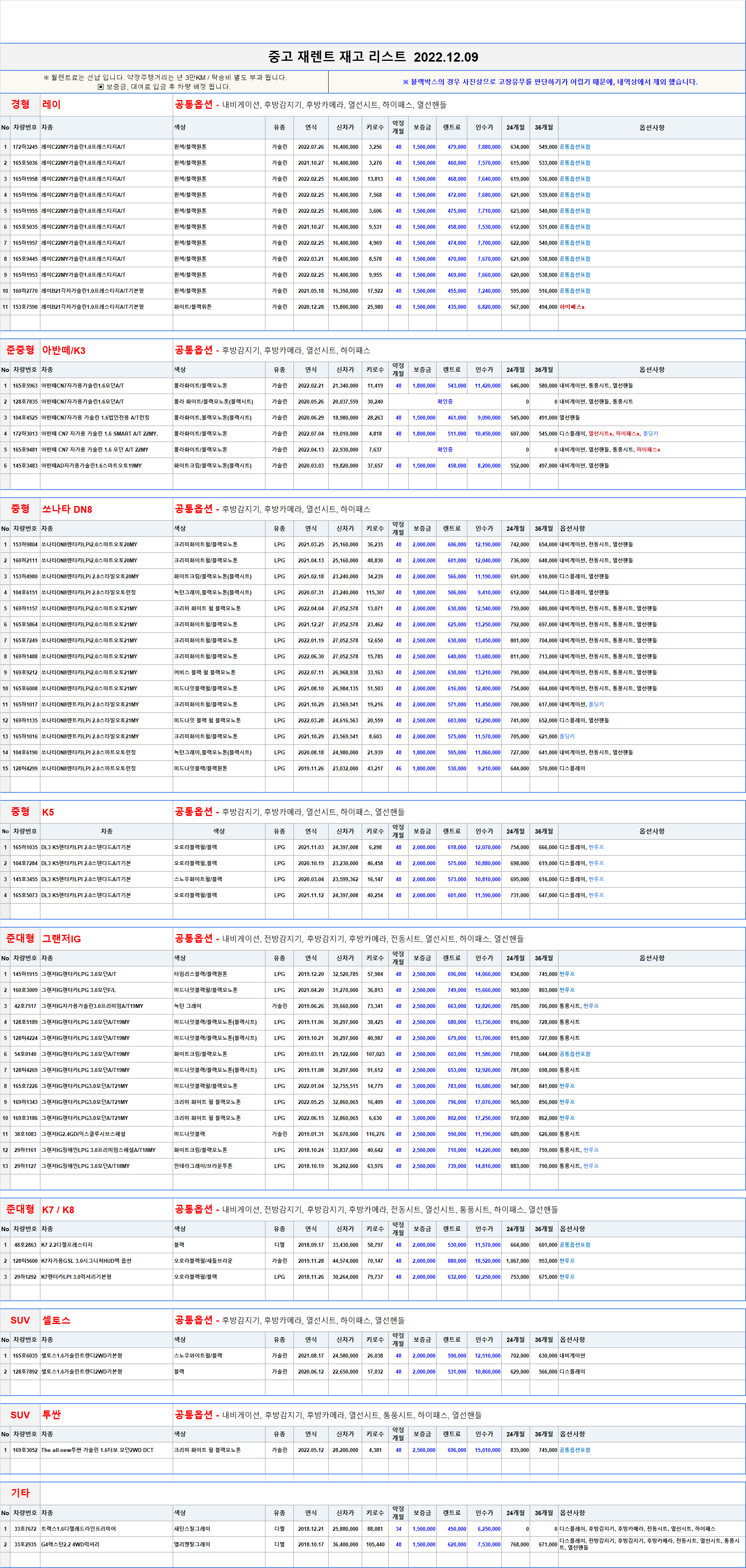
Task: Click the '기타' section label
Action: point(20,1492)
